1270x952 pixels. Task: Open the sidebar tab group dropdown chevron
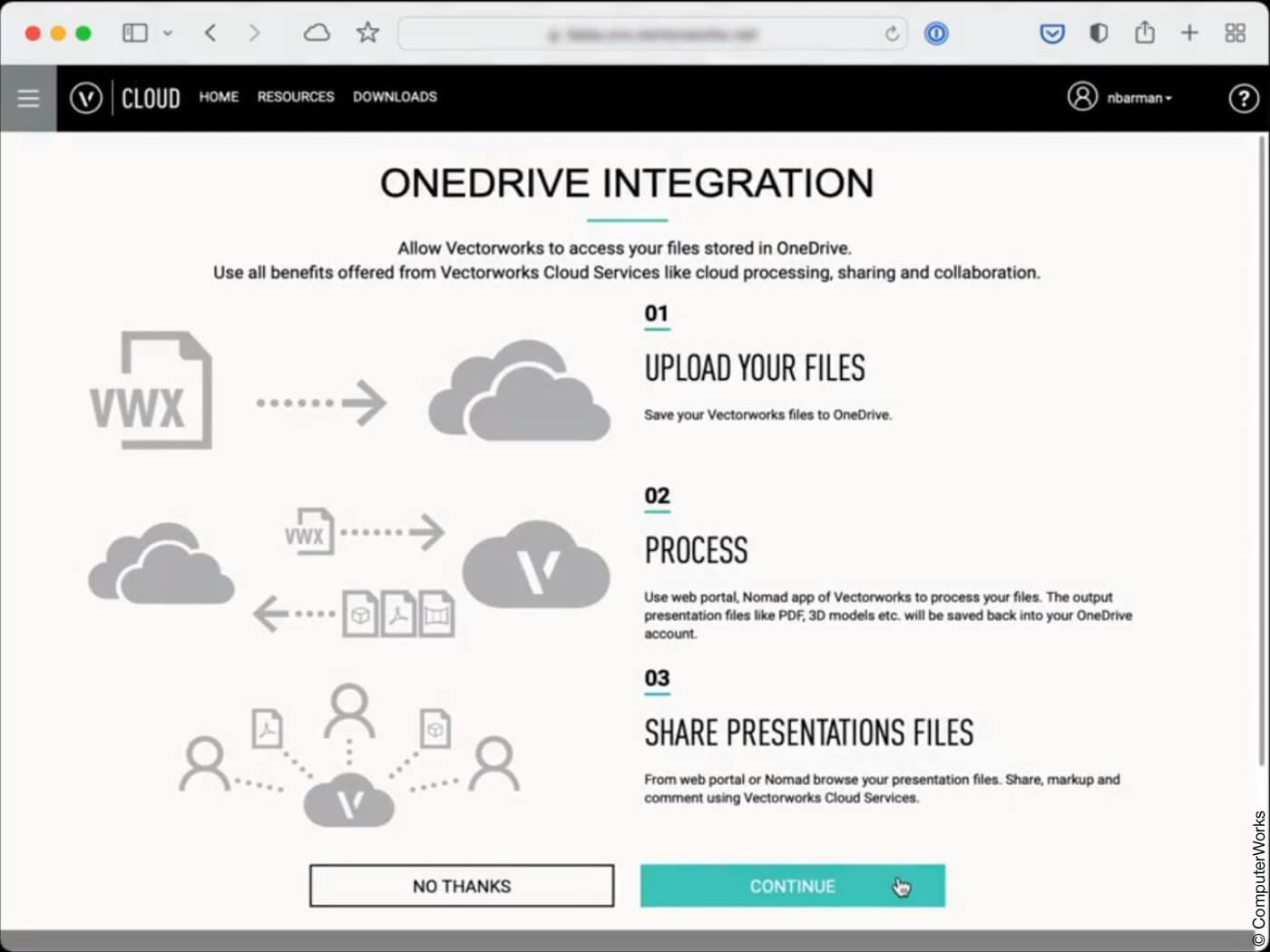tap(168, 33)
